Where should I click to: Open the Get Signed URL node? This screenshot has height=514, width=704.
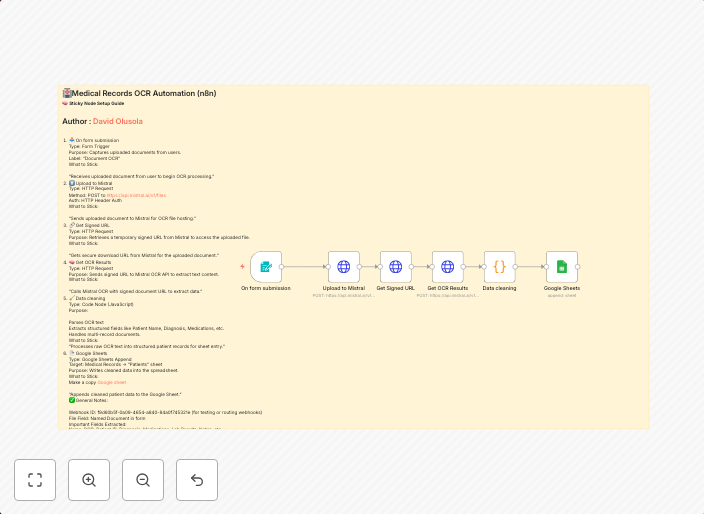396,267
